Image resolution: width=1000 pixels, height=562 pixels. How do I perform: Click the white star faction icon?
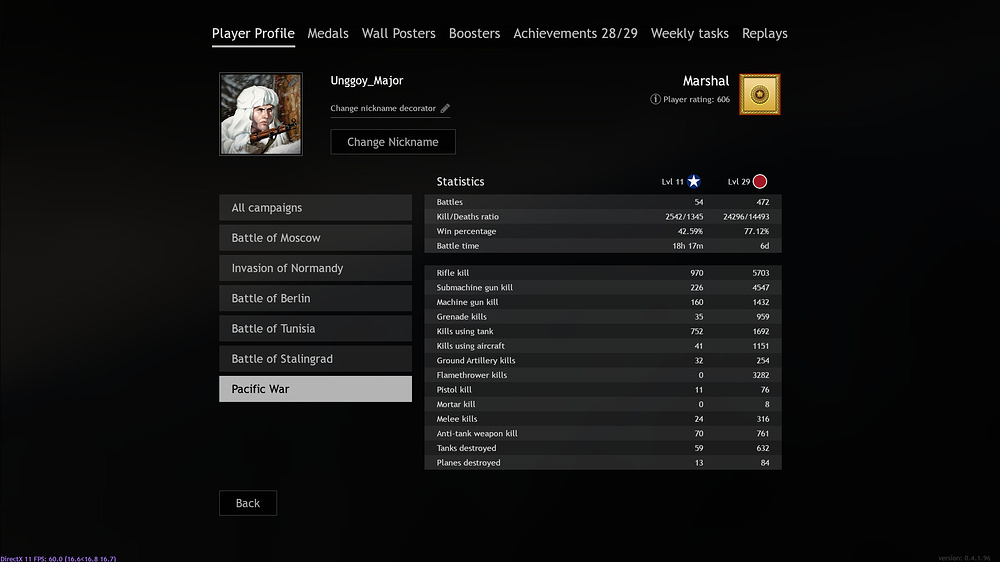694,182
